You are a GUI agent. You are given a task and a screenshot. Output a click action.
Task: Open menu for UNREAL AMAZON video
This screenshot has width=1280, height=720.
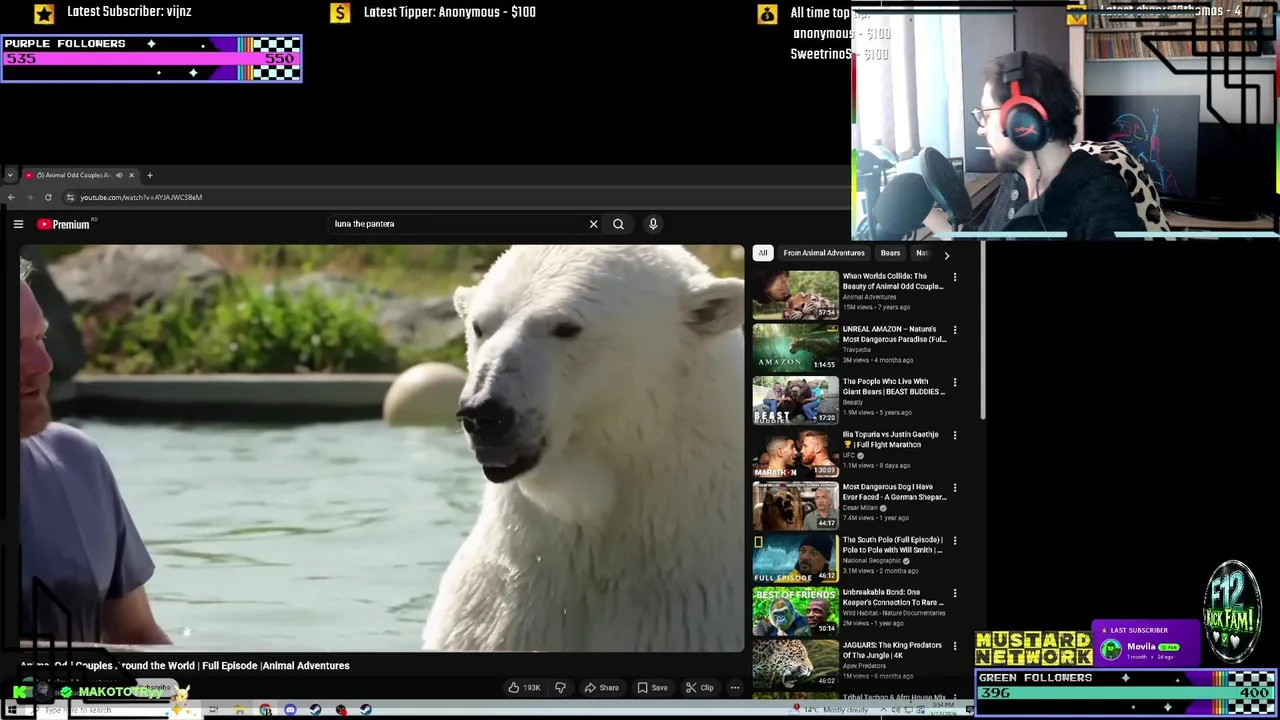coord(954,330)
